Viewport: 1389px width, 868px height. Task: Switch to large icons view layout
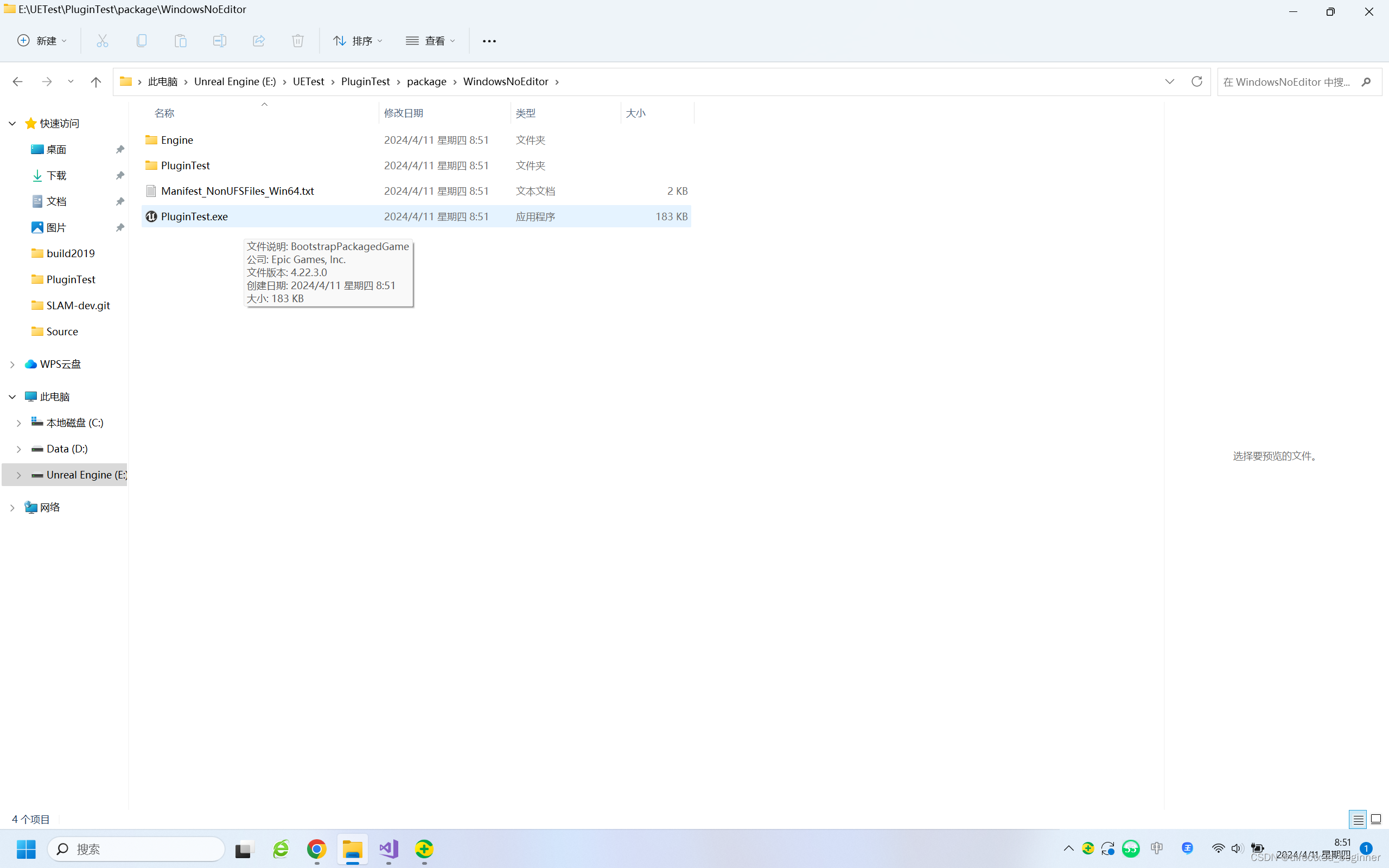tap(1376, 819)
